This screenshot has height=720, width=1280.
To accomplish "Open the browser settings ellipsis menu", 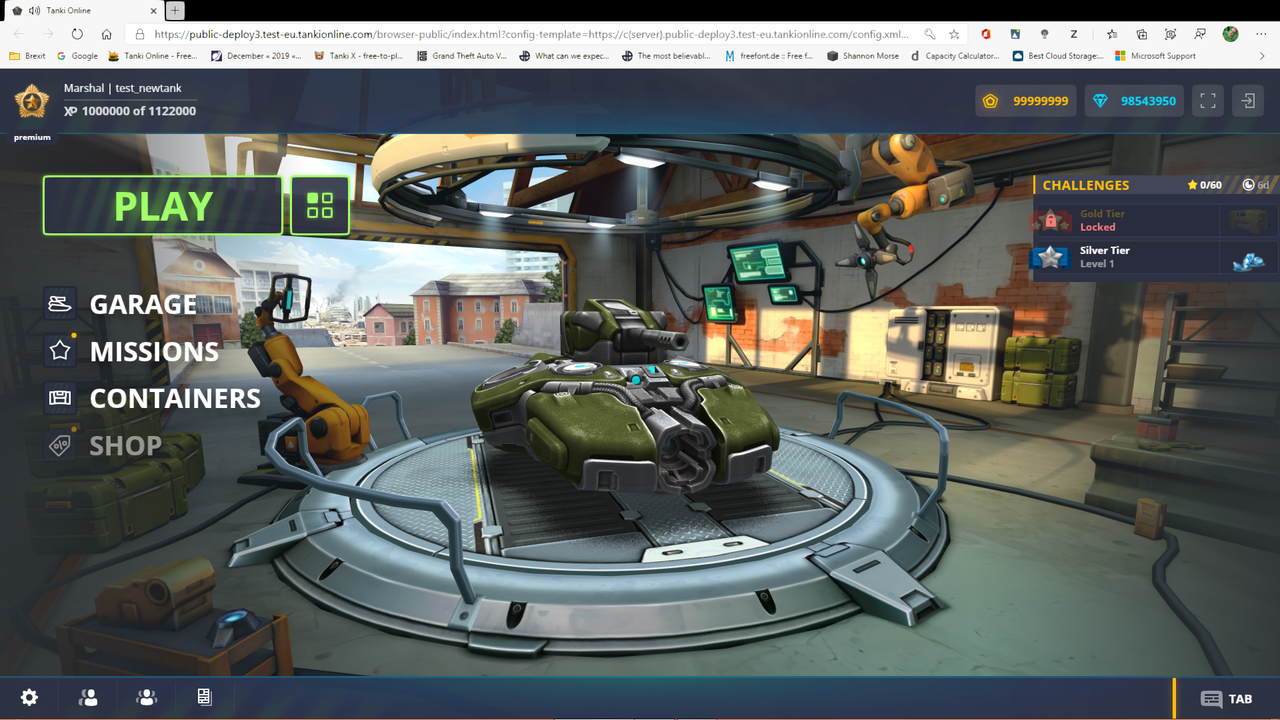I will (x=1262, y=34).
